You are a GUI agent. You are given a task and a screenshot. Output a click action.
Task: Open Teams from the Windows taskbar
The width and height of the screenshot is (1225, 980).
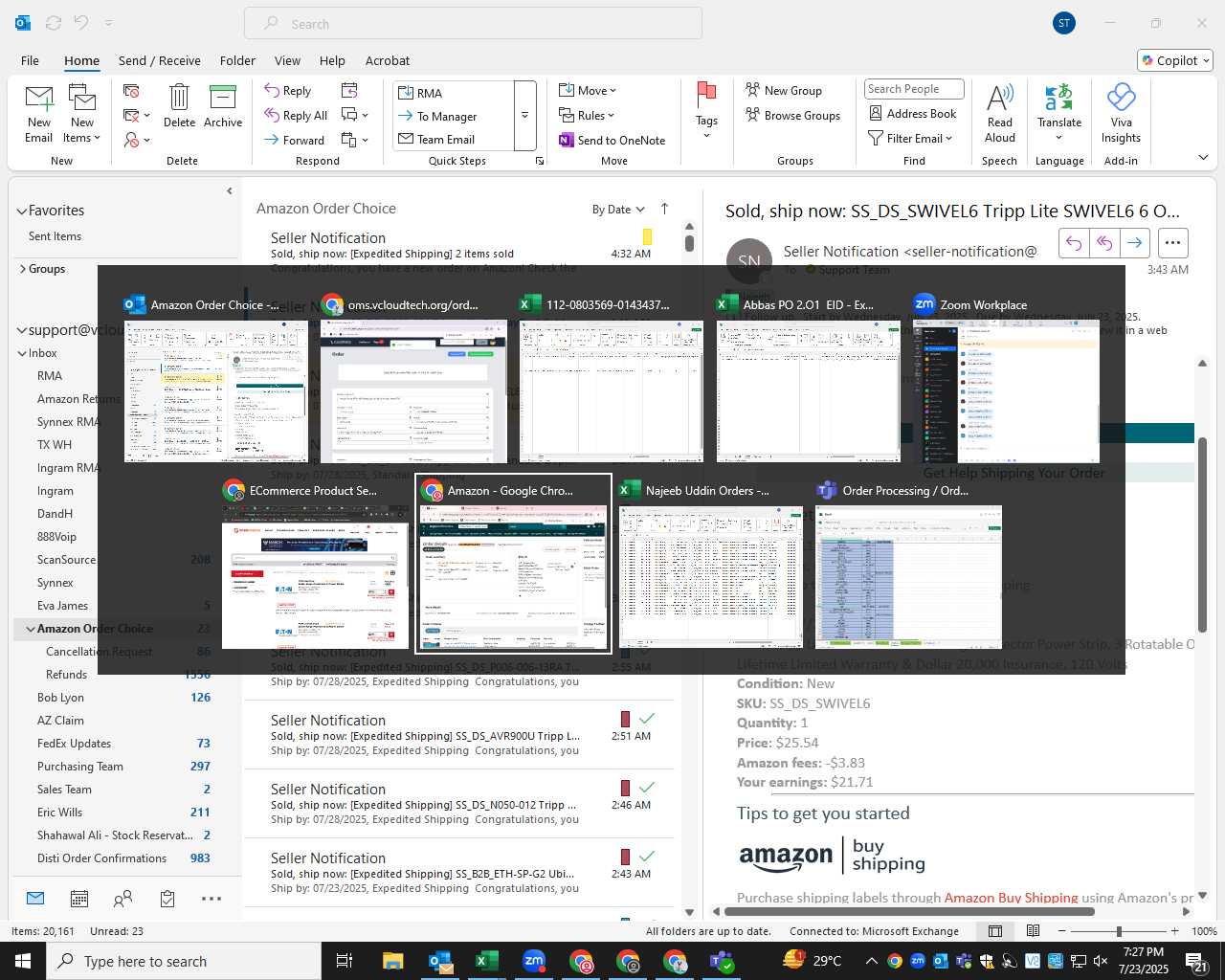[722, 961]
